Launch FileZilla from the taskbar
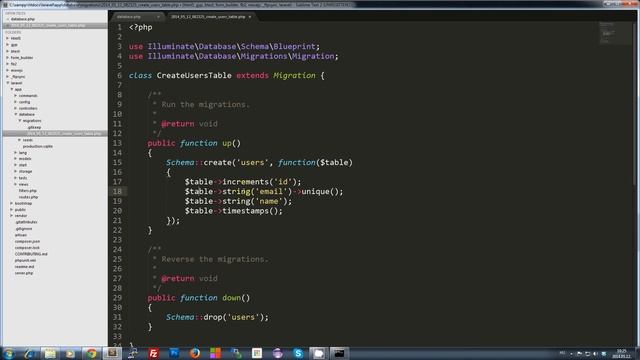 tap(153, 353)
